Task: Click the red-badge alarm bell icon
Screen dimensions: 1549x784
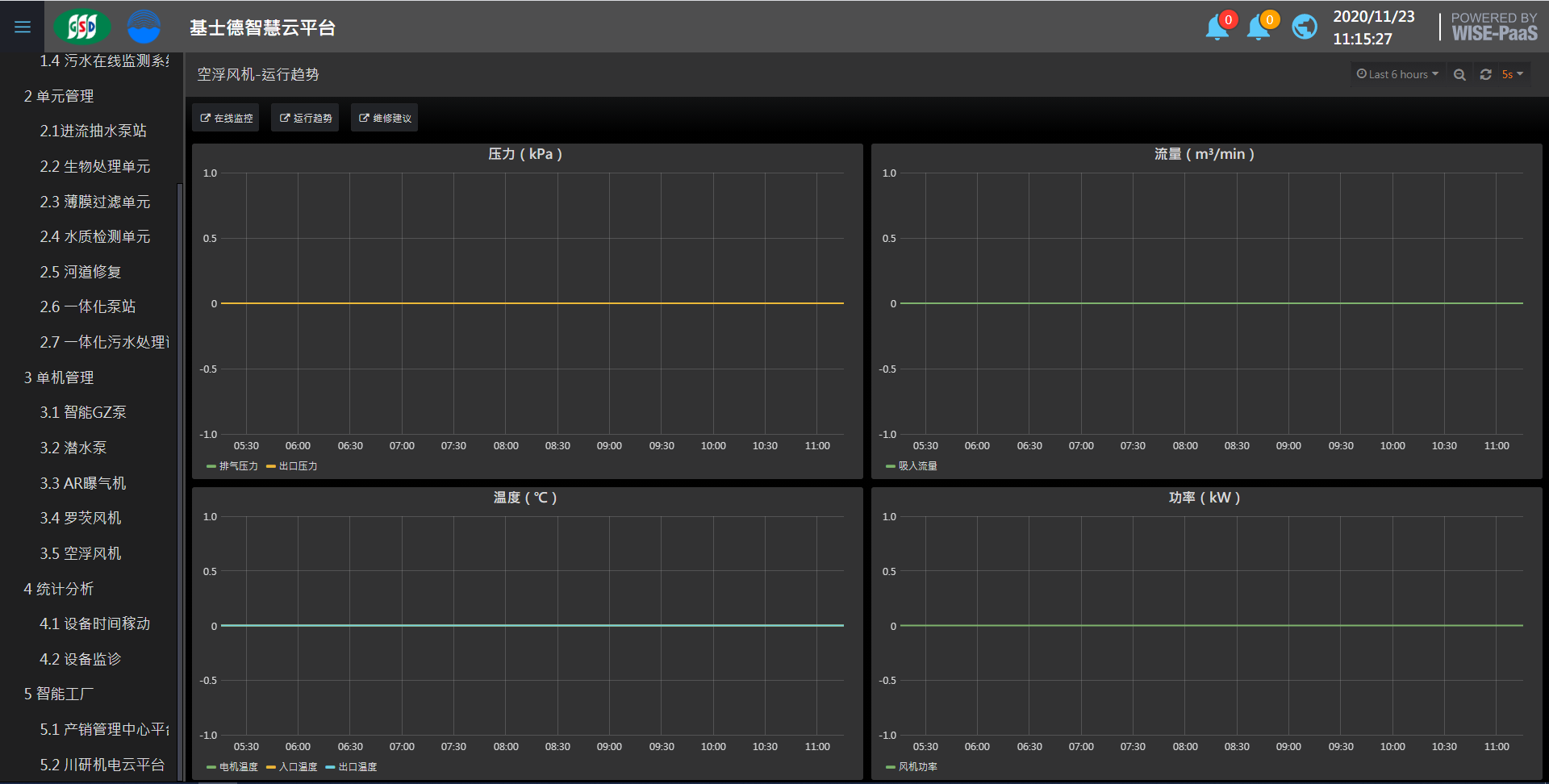Action: tap(1217, 27)
